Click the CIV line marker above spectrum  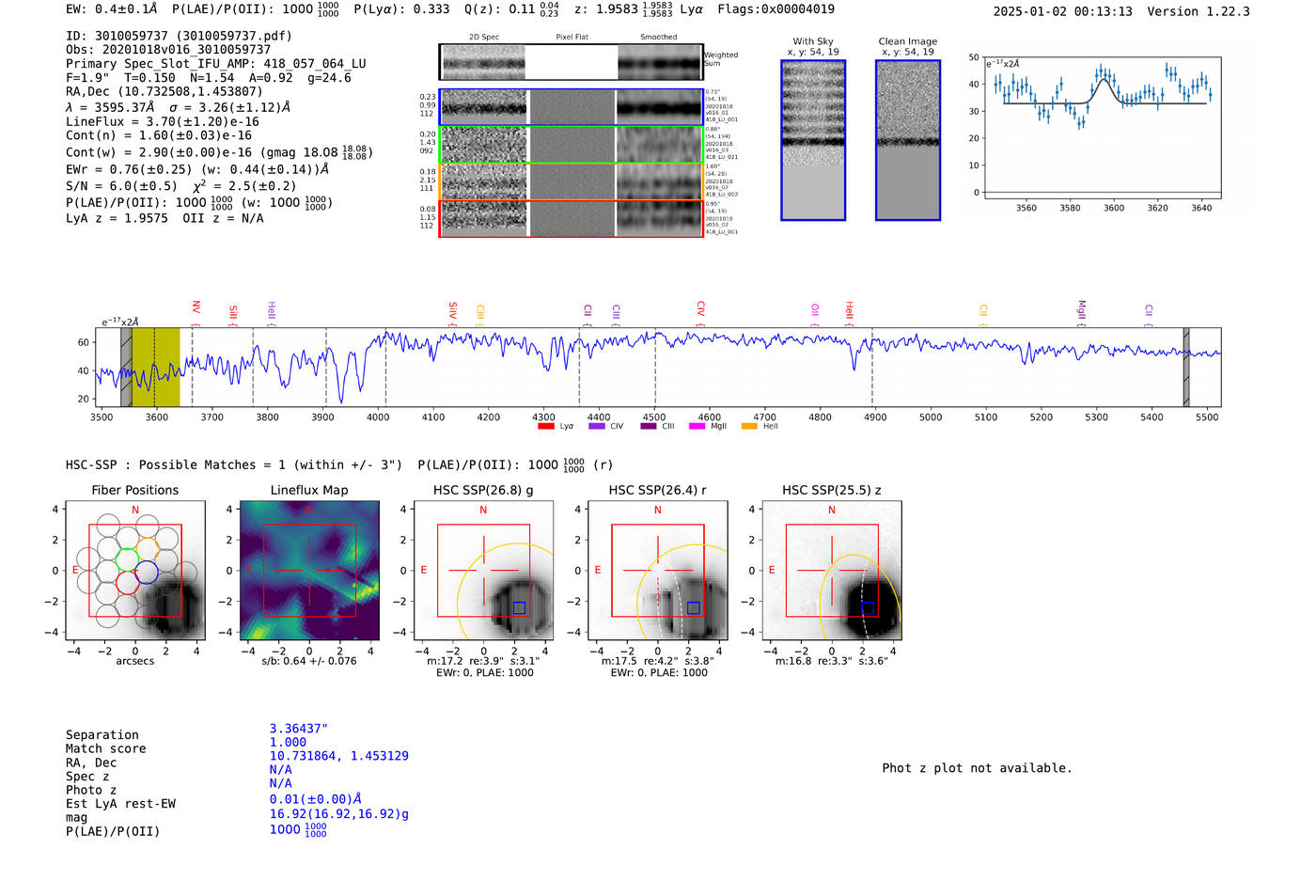(700, 312)
